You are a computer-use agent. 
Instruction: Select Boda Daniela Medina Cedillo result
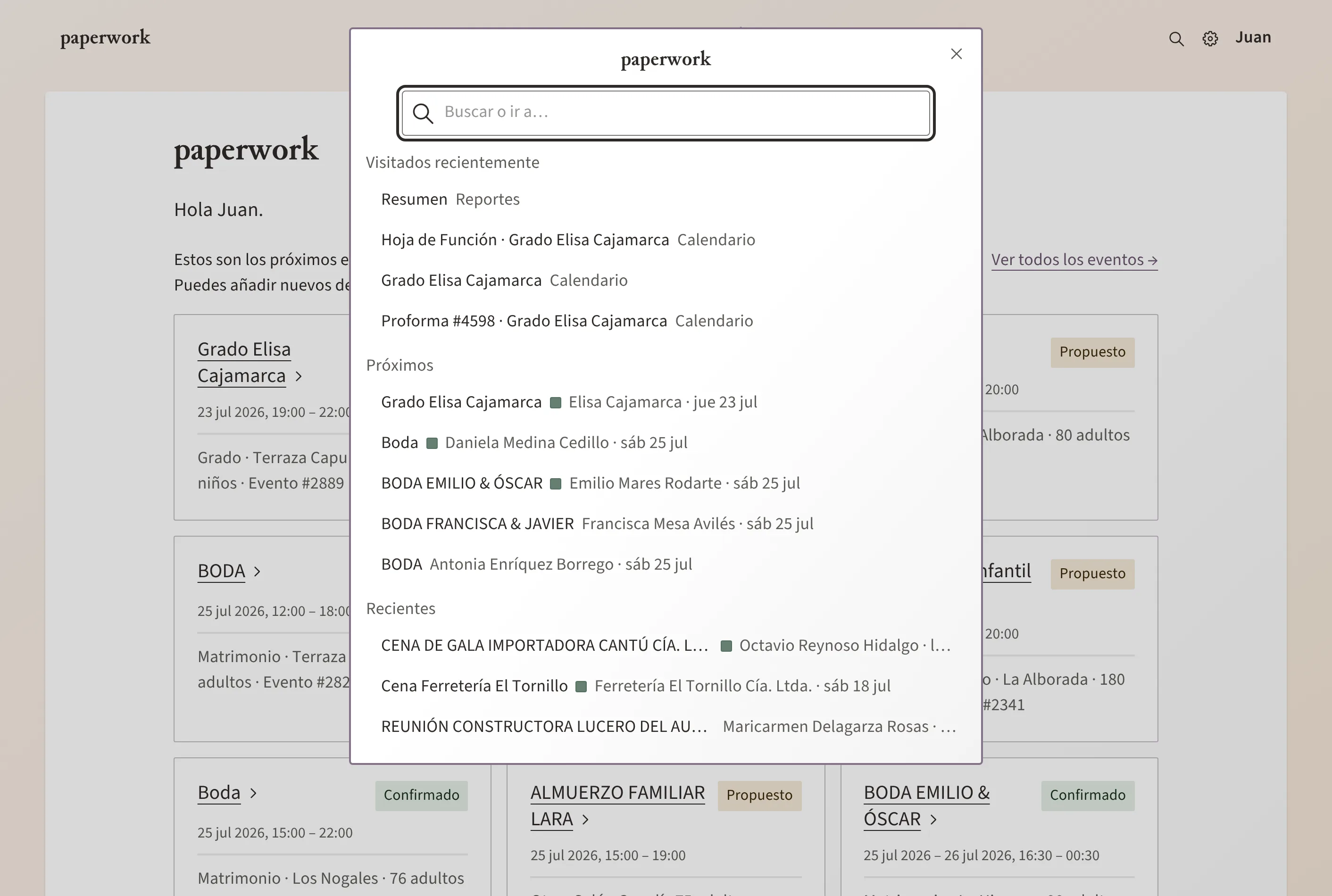coord(666,443)
